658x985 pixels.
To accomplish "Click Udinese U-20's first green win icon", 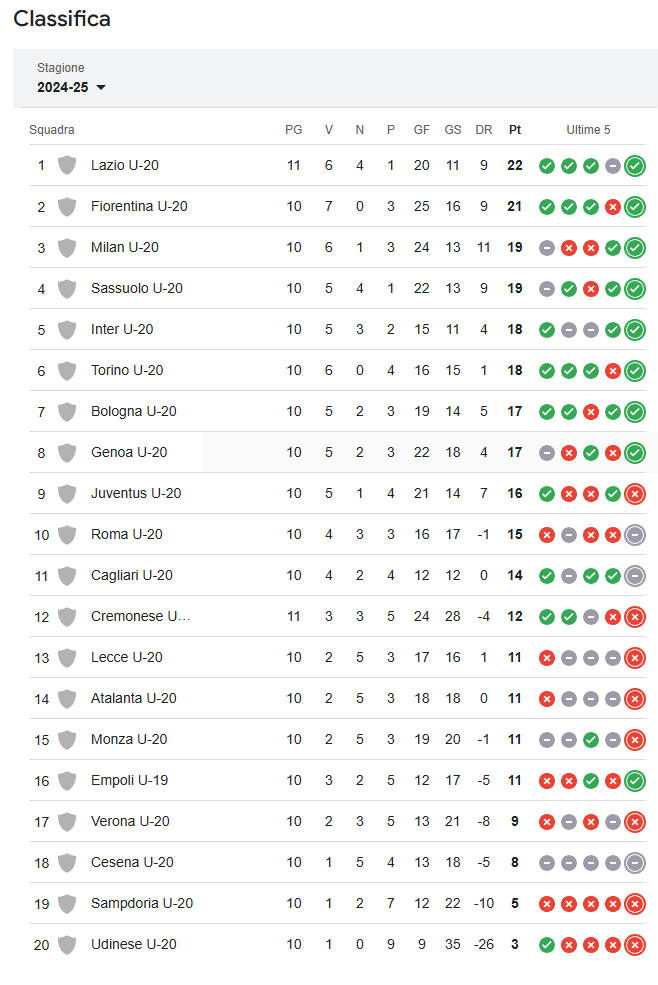I will click(547, 945).
